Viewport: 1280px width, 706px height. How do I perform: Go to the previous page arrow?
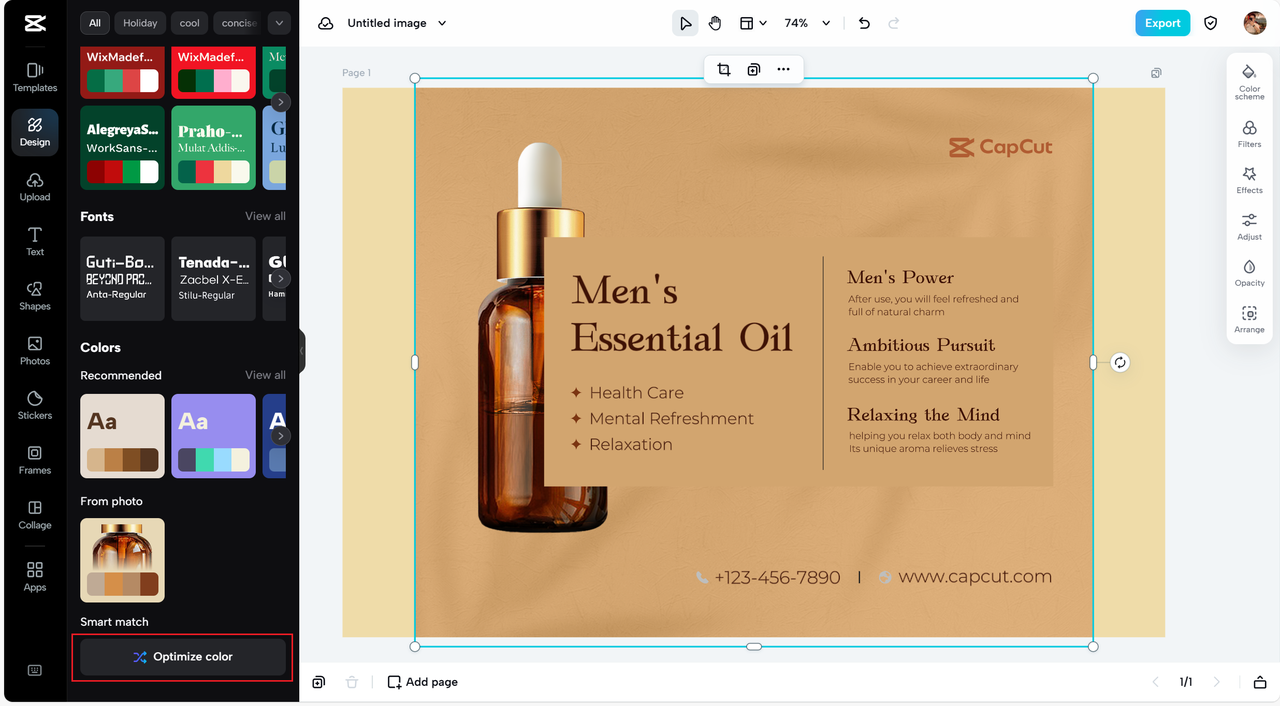pyautogui.click(x=1156, y=682)
